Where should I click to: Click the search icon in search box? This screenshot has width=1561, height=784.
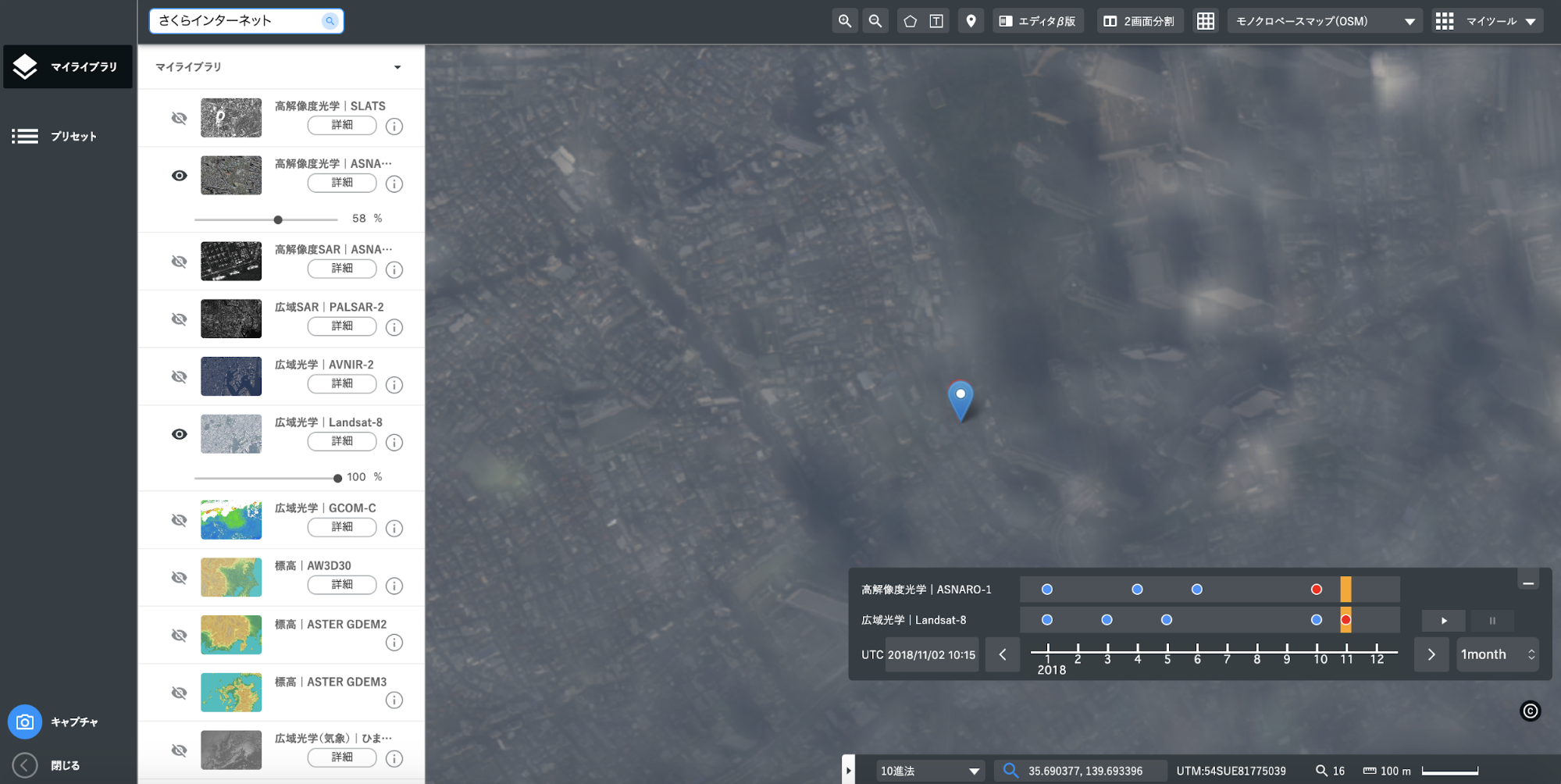330,21
